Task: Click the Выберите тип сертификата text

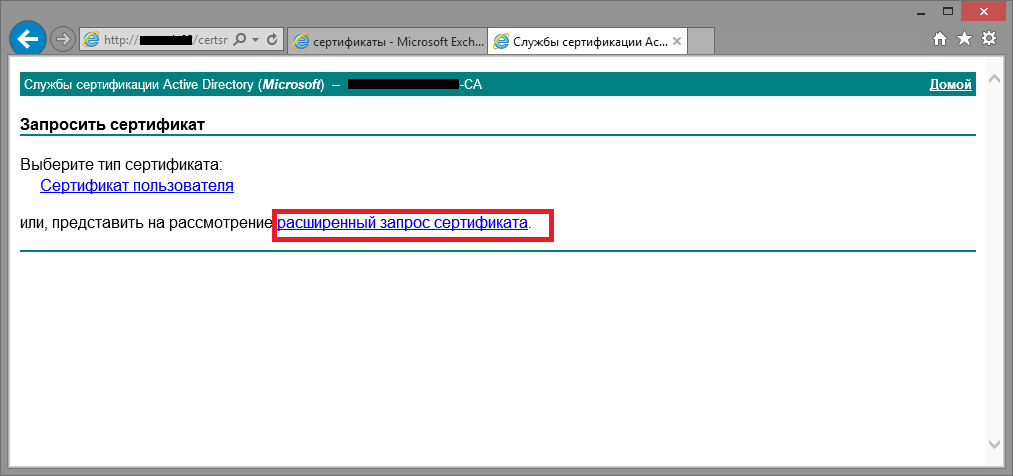Action: [121, 165]
